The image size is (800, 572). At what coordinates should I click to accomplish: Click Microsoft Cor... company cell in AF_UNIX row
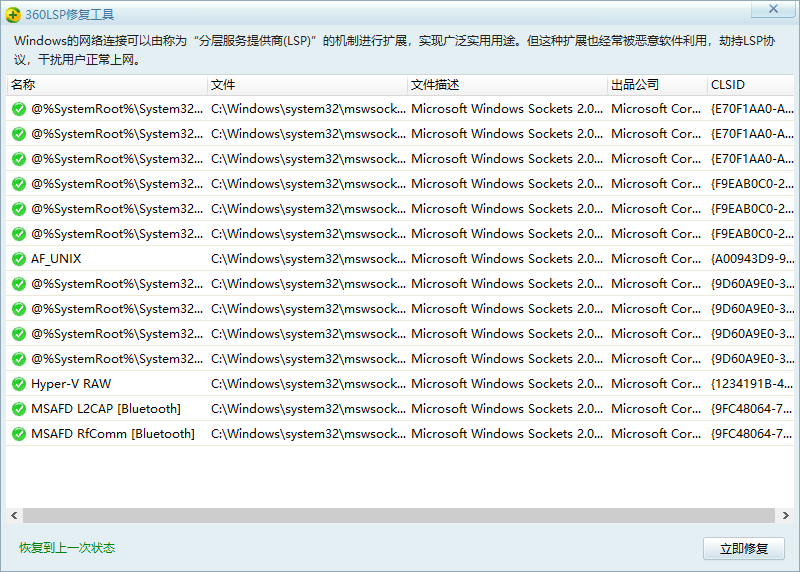pyautogui.click(x=656, y=259)
